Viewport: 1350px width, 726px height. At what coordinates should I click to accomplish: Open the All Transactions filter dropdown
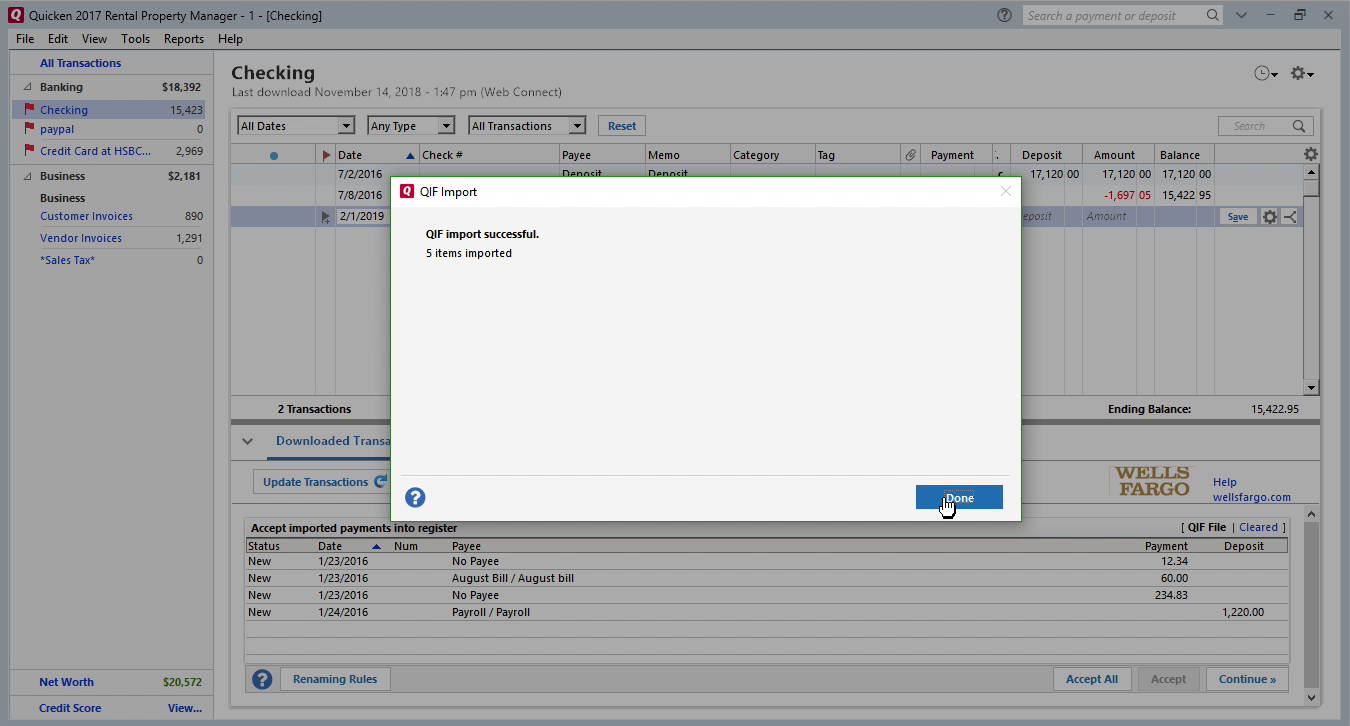[527, 126]
